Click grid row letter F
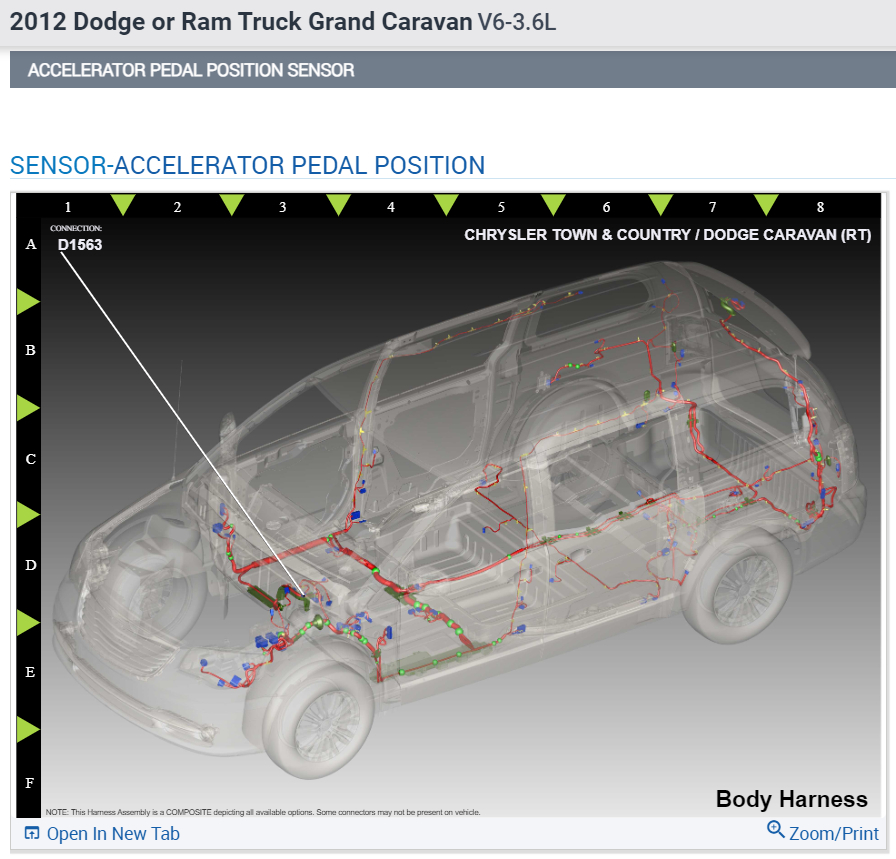The width and height of the screenshot is (896, 859). pos(30,783)
